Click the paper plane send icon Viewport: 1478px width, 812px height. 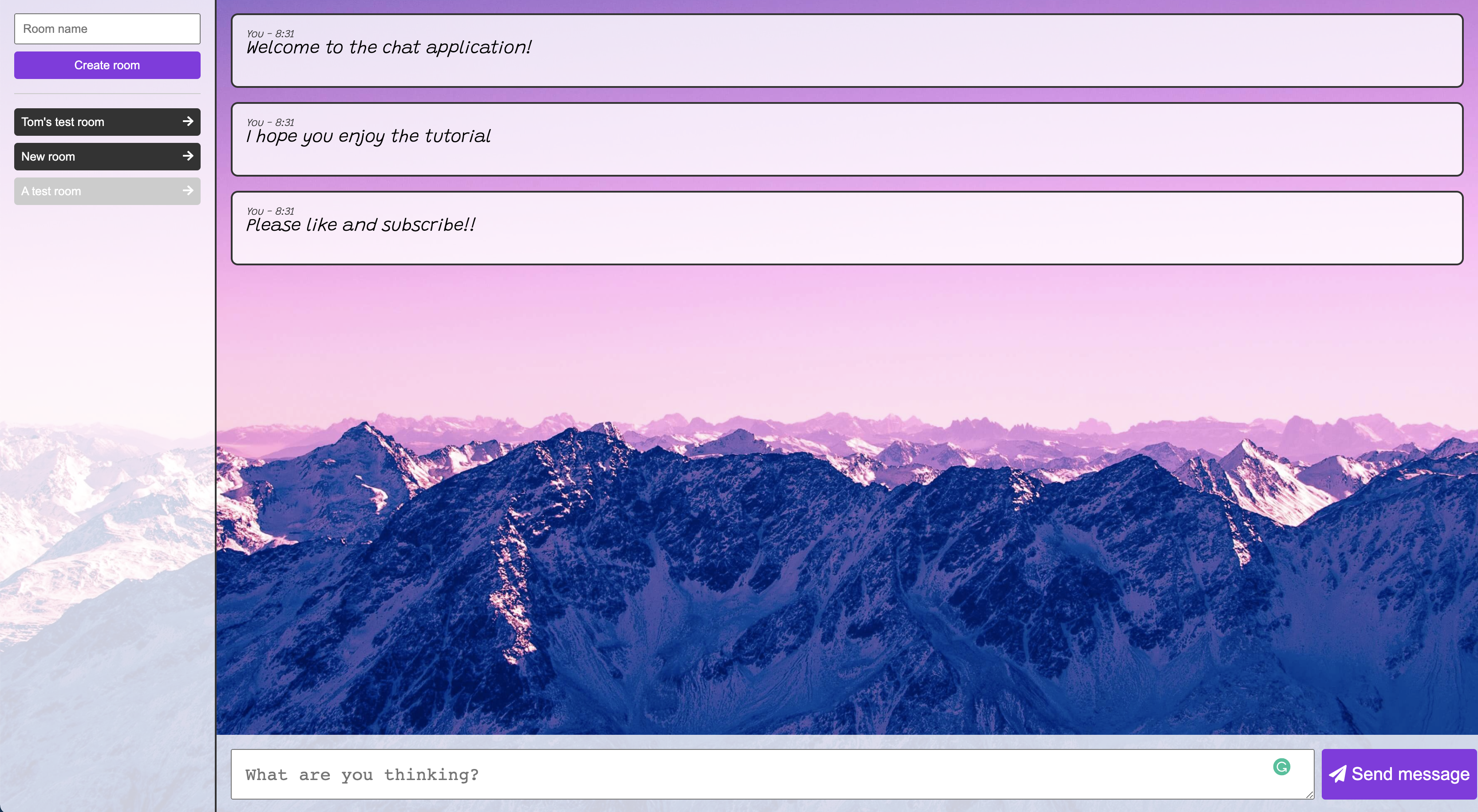pyautogui.click(x=1337, y=774)
